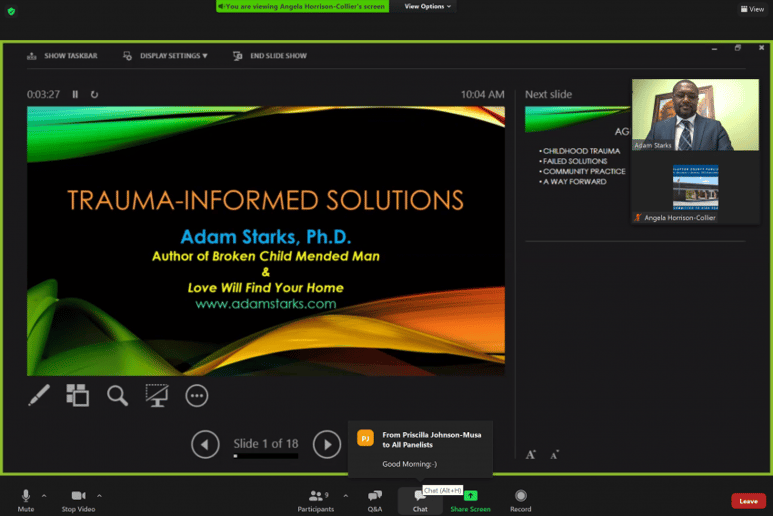Expand the arrow next to Participants
Image resolution: width=773 pixels, height=516 pixels.
tap(345, 496)
